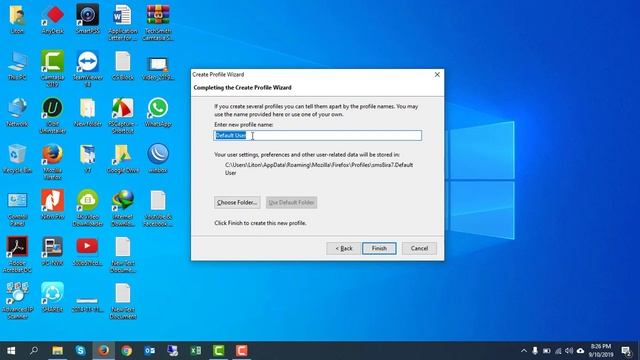The width and height of the screenshot is (640, 360).
Task: Go back with the < Back button
Action: 343,248
